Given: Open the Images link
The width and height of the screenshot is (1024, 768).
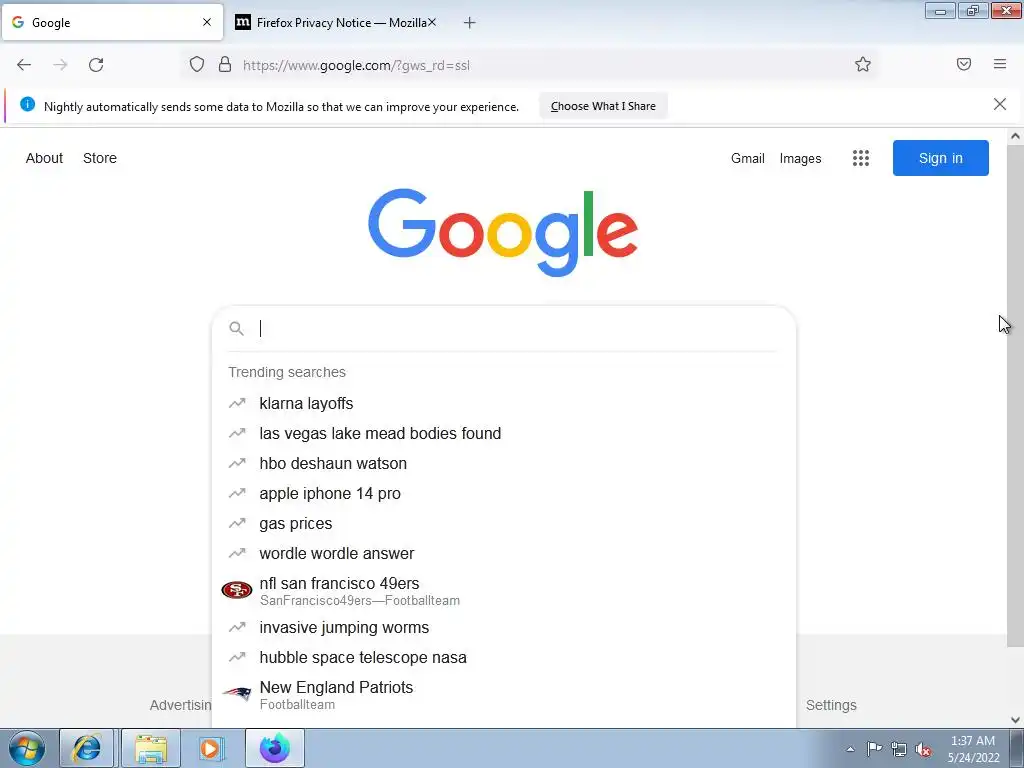Looking at the screenshot, I should 800,158.
